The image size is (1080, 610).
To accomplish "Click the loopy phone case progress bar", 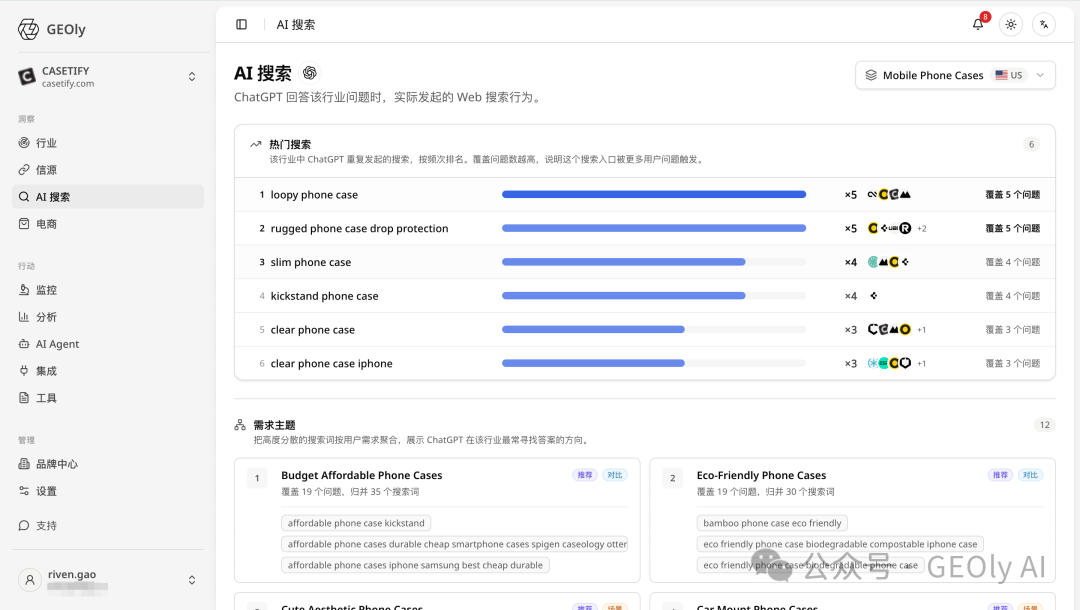I will click(654, 195).
